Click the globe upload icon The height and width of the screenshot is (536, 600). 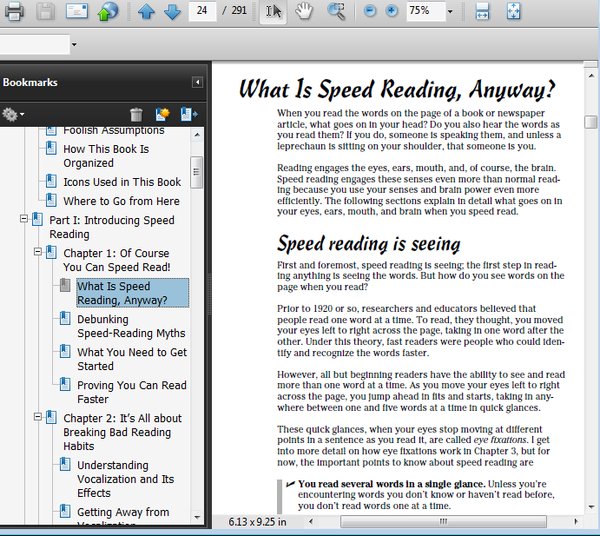108,11
